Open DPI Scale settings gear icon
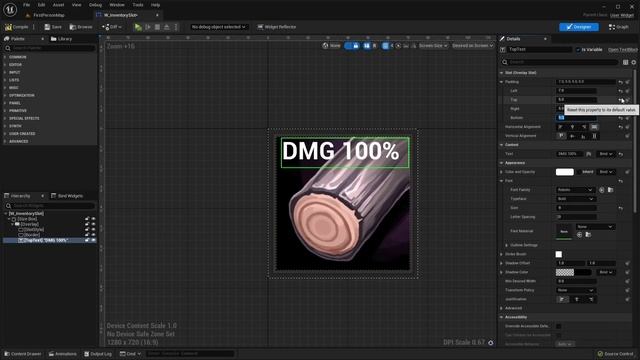Image resolution: width=640 pixels, height=360 pixels. coord(491,342)
